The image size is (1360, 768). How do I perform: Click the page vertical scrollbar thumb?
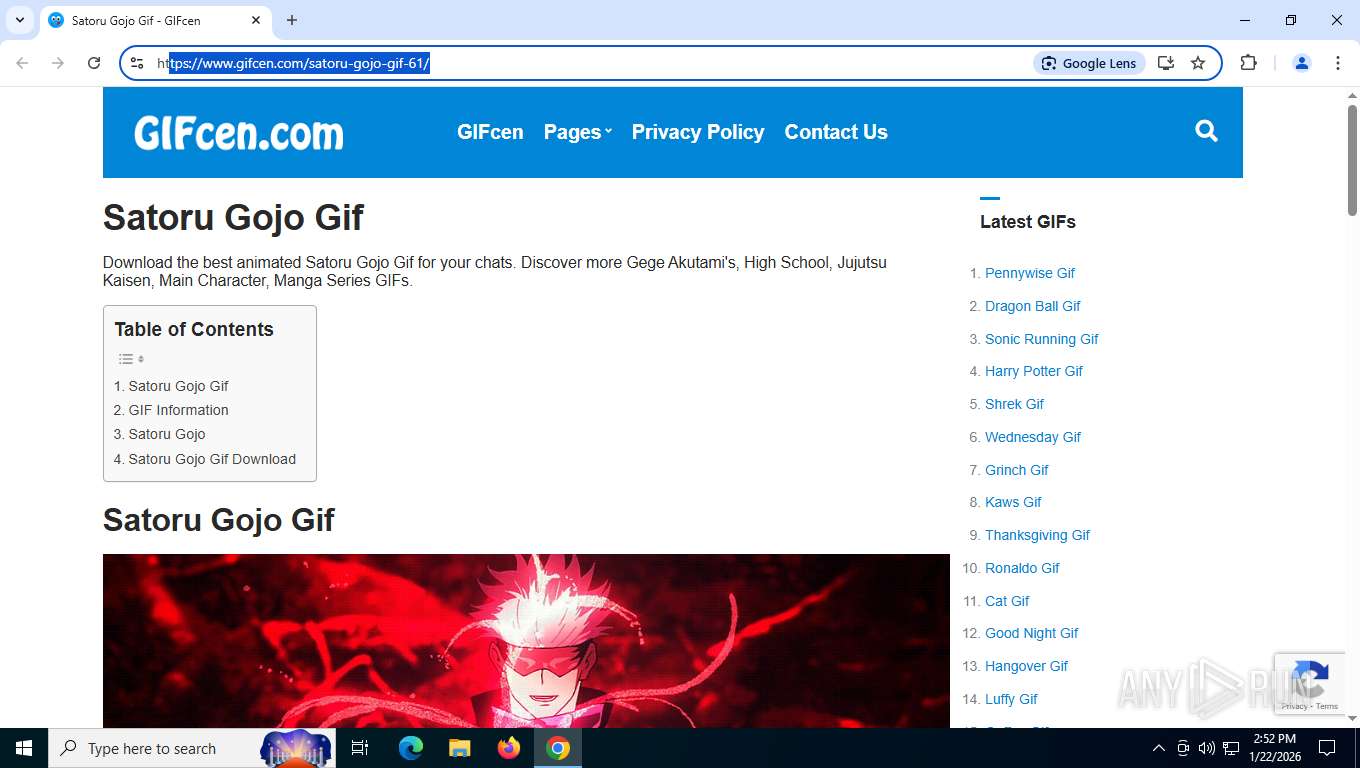pyautogui.click(x=1352, y=160)
